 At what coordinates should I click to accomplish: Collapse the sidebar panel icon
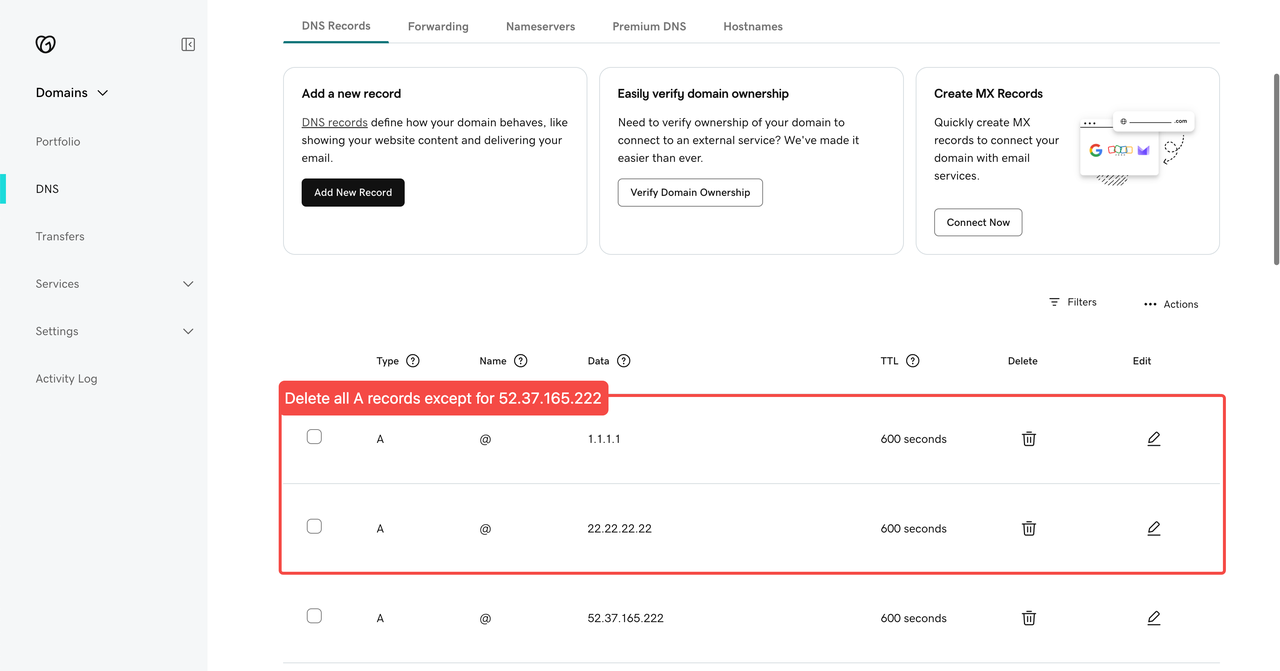[188, 44]
